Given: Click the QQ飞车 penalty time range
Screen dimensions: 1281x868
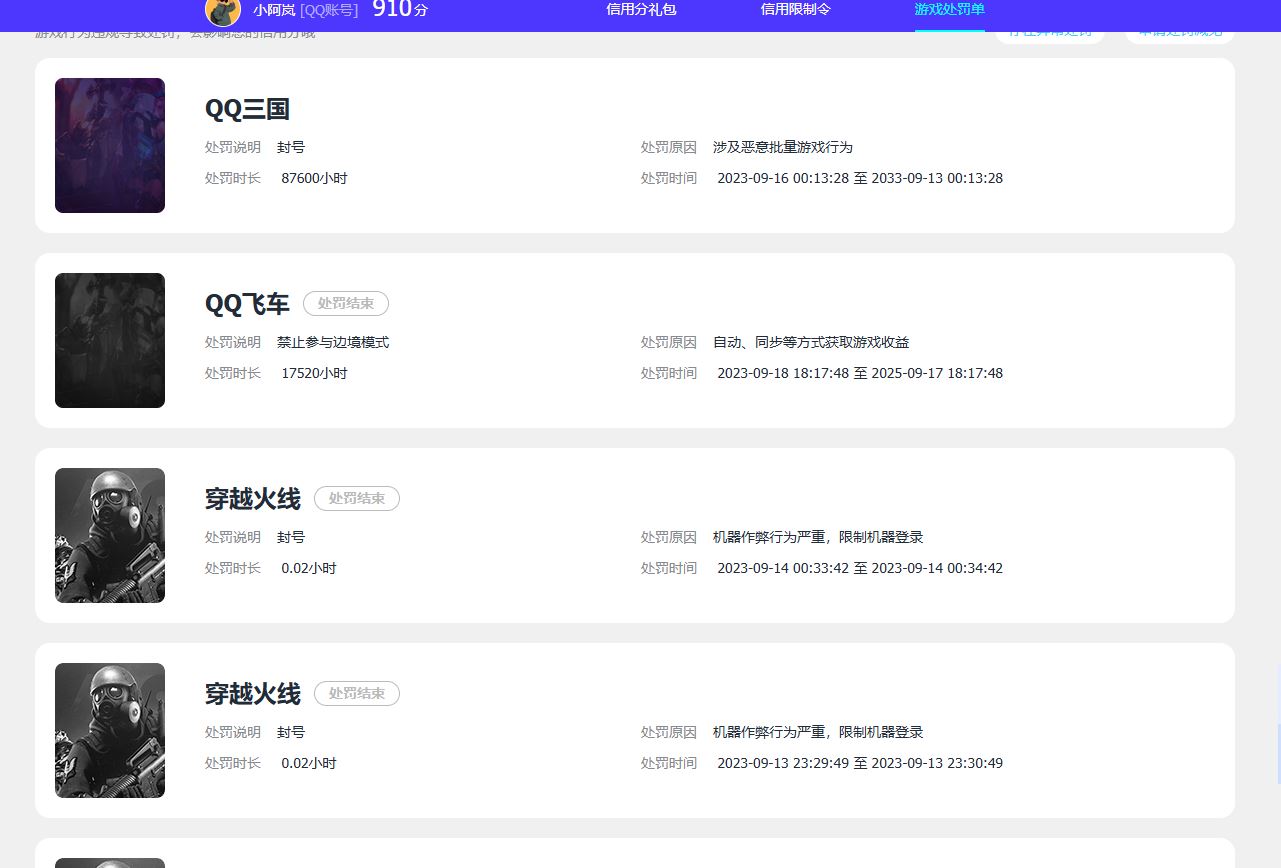Looking at the screenshot, I should (x=859, y=374).
